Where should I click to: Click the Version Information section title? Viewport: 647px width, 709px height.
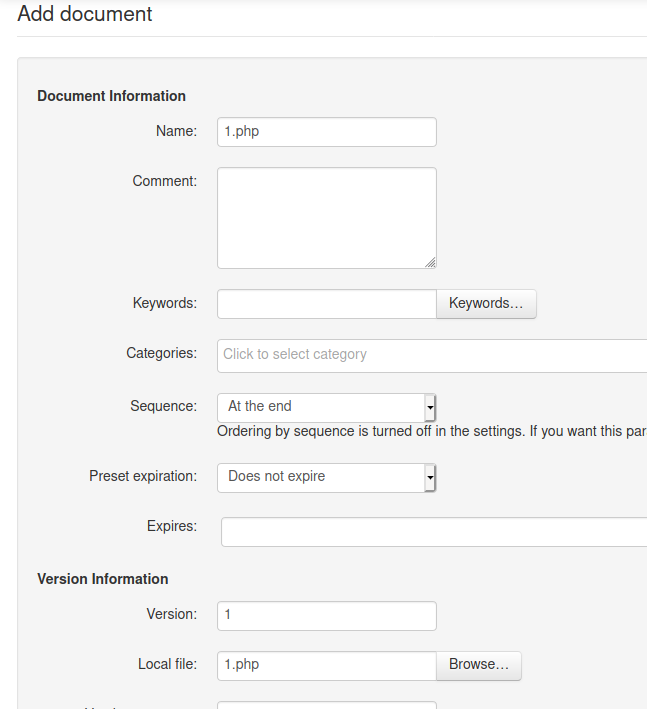click(x=103, y=579)
